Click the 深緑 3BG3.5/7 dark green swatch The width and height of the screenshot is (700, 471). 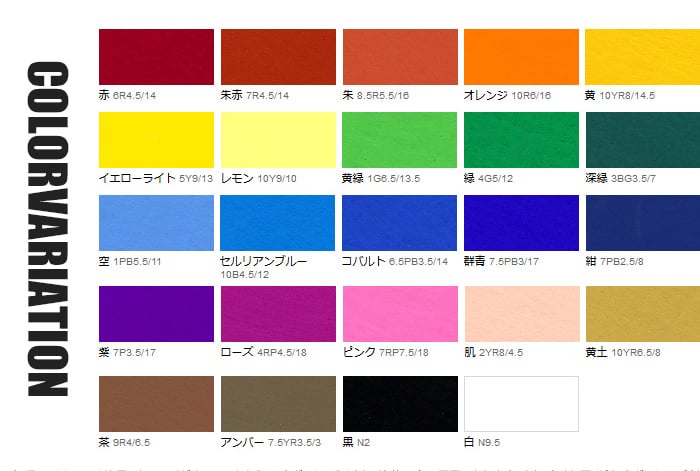click(x=643, y=140)
